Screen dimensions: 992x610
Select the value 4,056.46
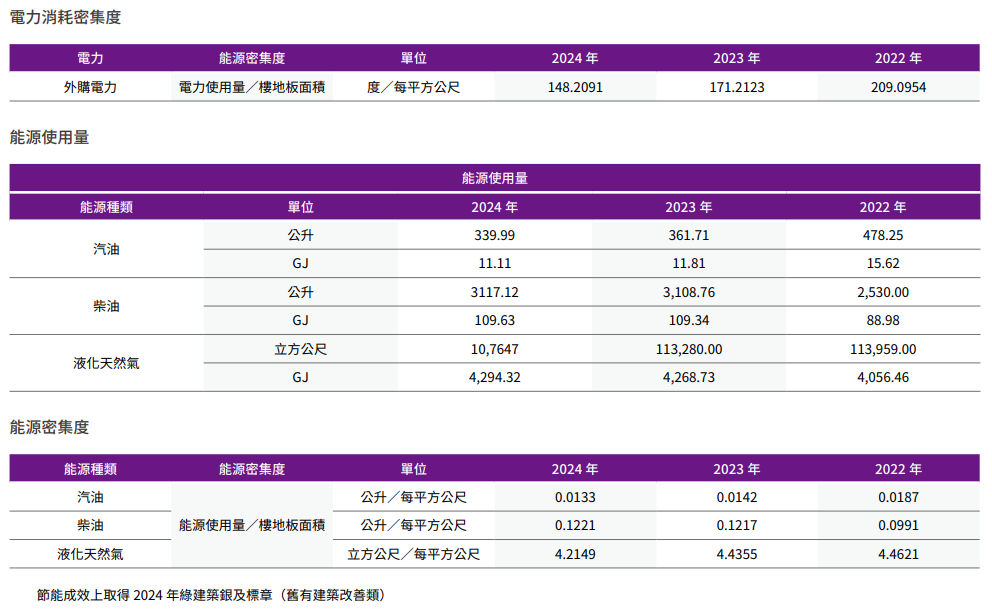[x=883, y=377]
